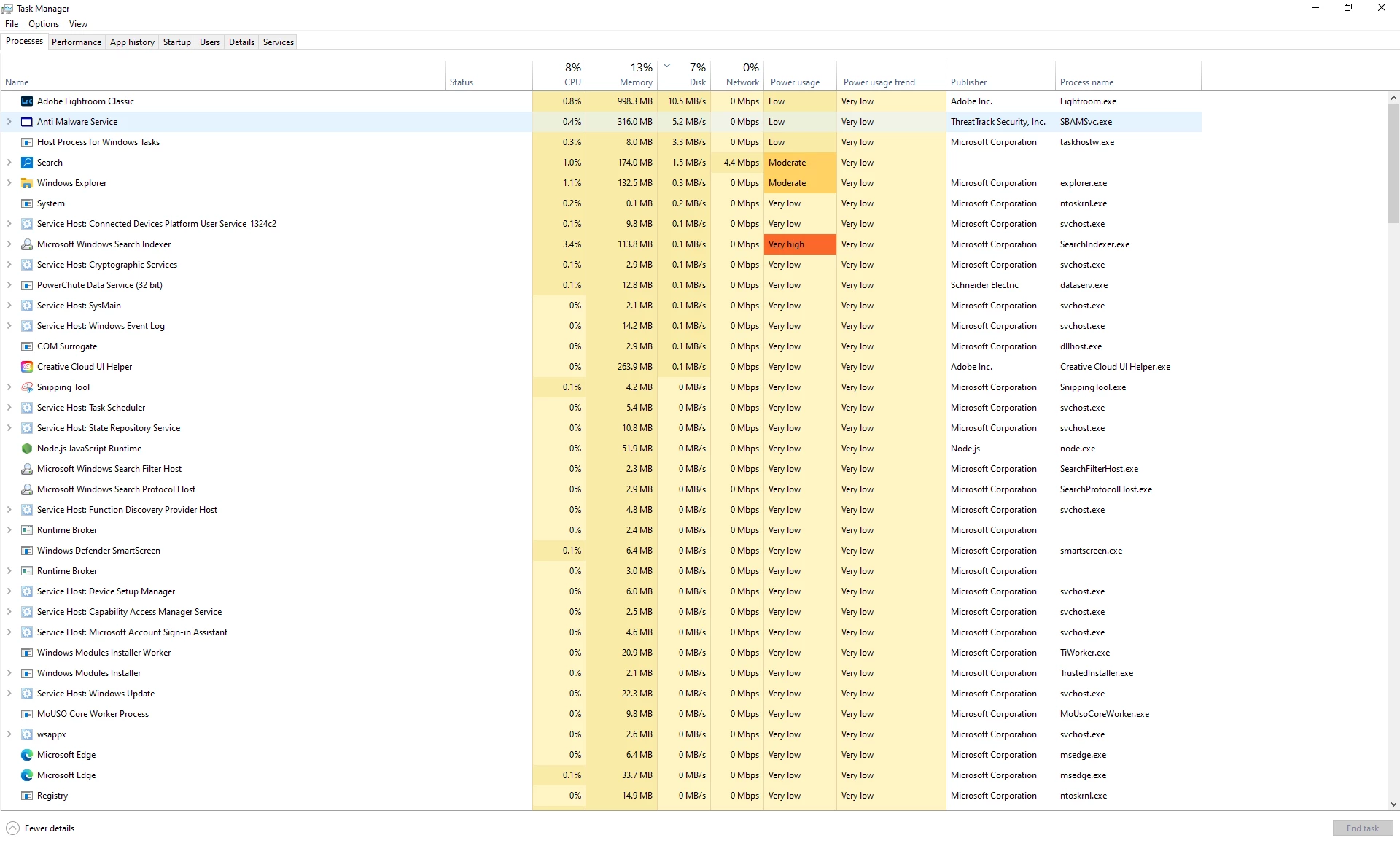This screenshot has width=1400, height=846.
Task: Click the Node.js JavaScript Runtime green icon
Action: tap(27, 449)
